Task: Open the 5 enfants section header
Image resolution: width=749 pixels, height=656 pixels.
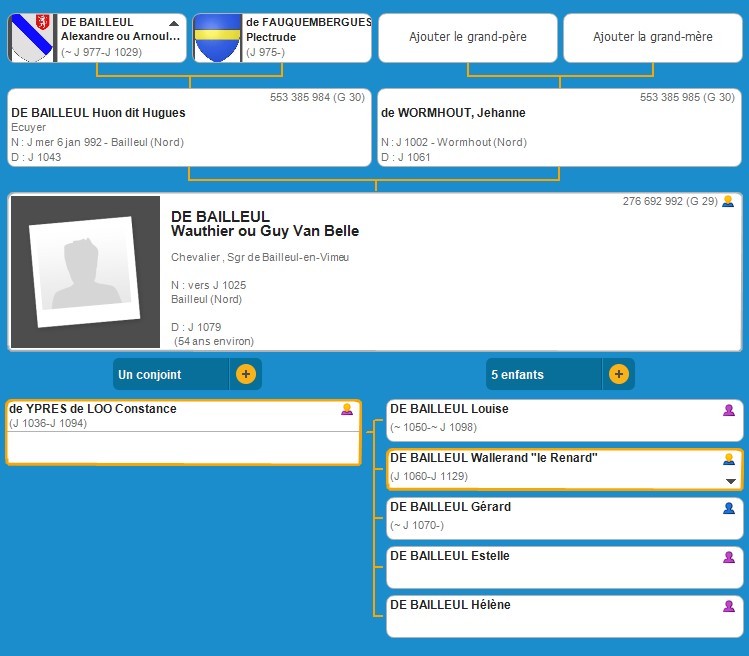Action: (x=545, y=375)
